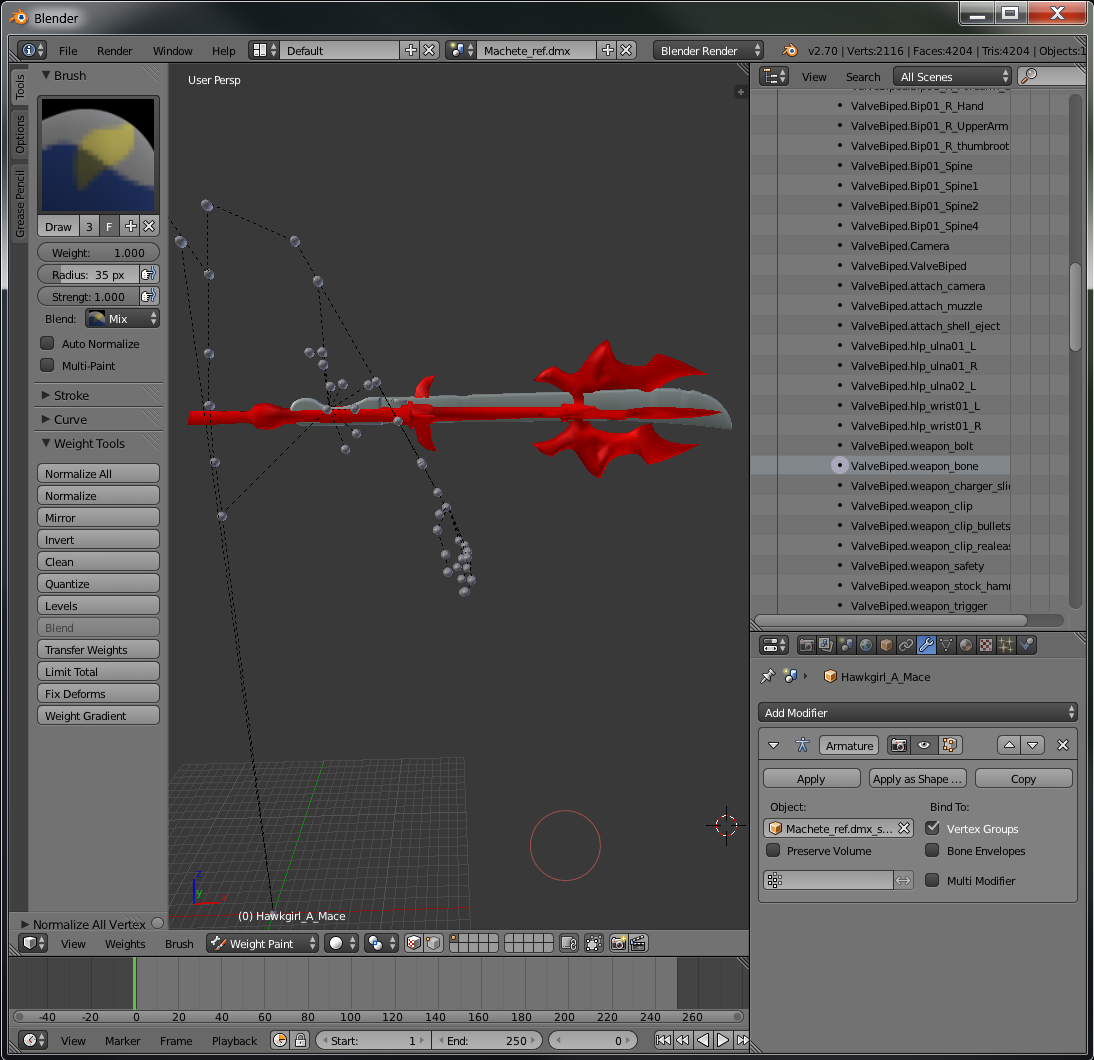Open the Texture properties tab (checker icon)
The height and width of the screenshot is (1060, 1094).
[x=986, y=645]
